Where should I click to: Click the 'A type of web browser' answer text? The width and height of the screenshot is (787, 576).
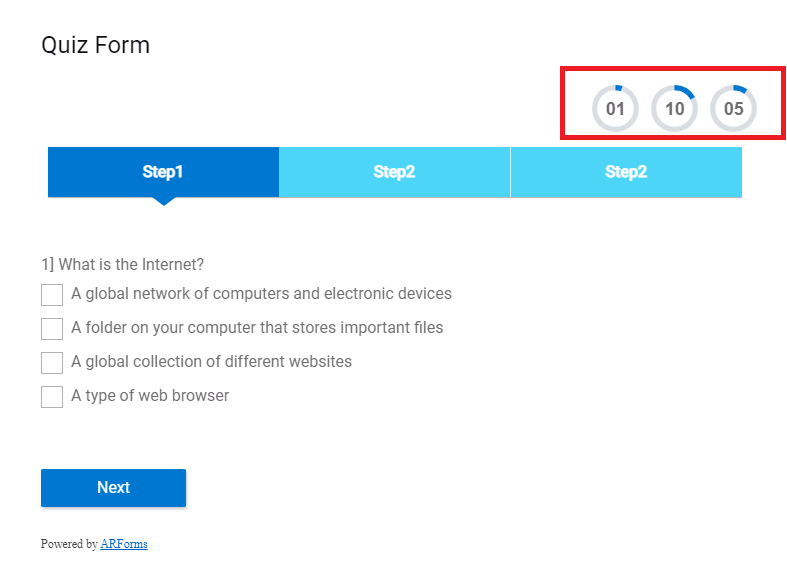coord(150,396)
